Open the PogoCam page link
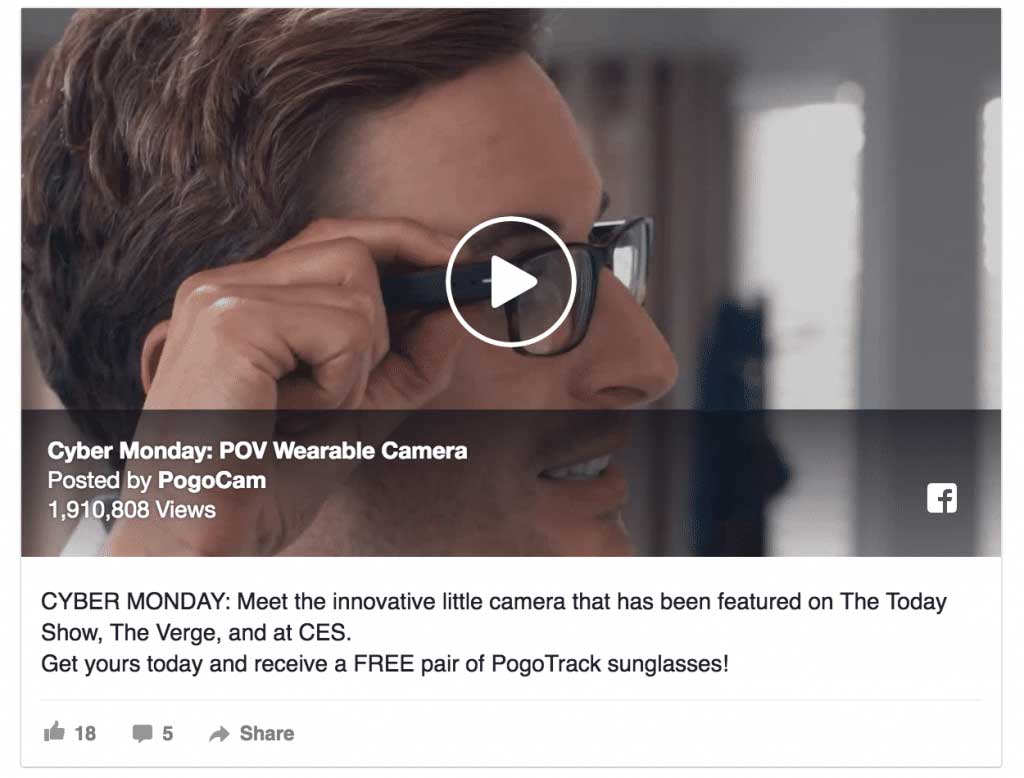Viewport: 1024px width, 778px height. coord(212,480)
